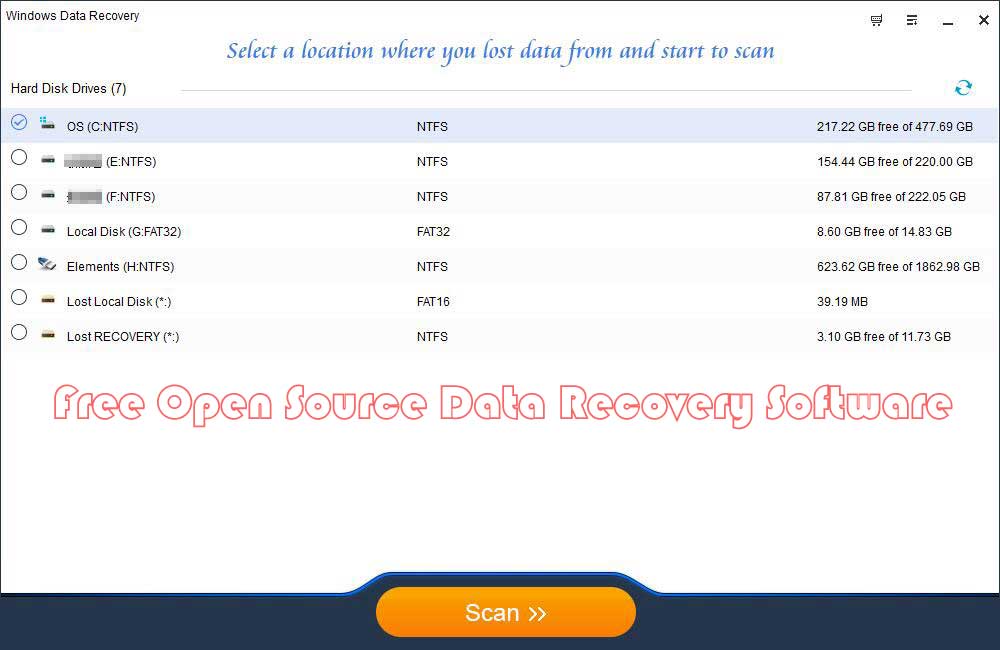
Task: Open the options list icon in title bar
Action: (911, 20)
